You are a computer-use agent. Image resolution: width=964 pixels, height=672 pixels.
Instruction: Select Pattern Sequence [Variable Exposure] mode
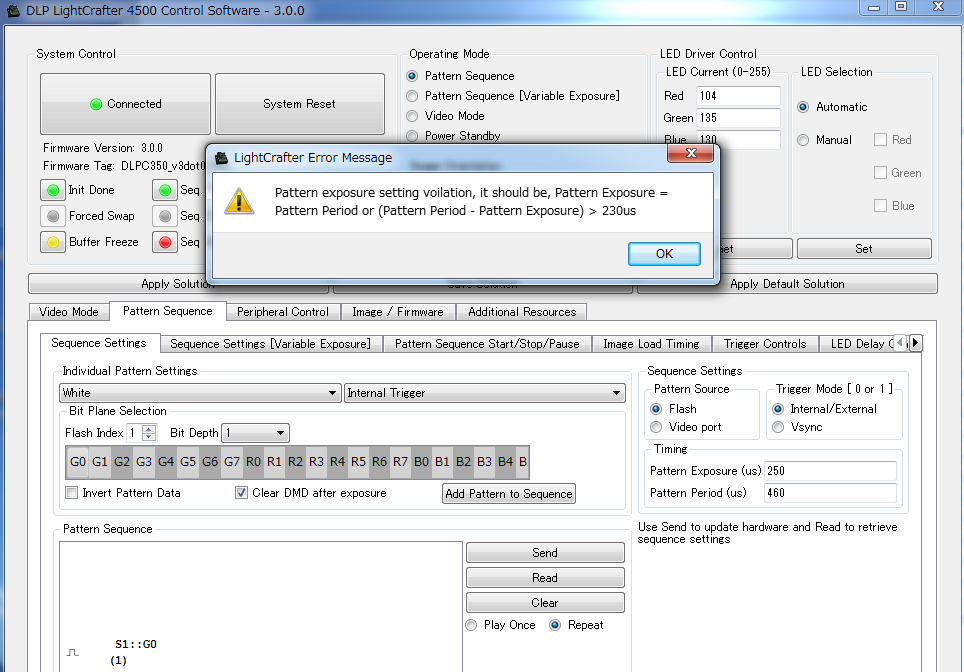pyautogui.click(x=412, y=96)
